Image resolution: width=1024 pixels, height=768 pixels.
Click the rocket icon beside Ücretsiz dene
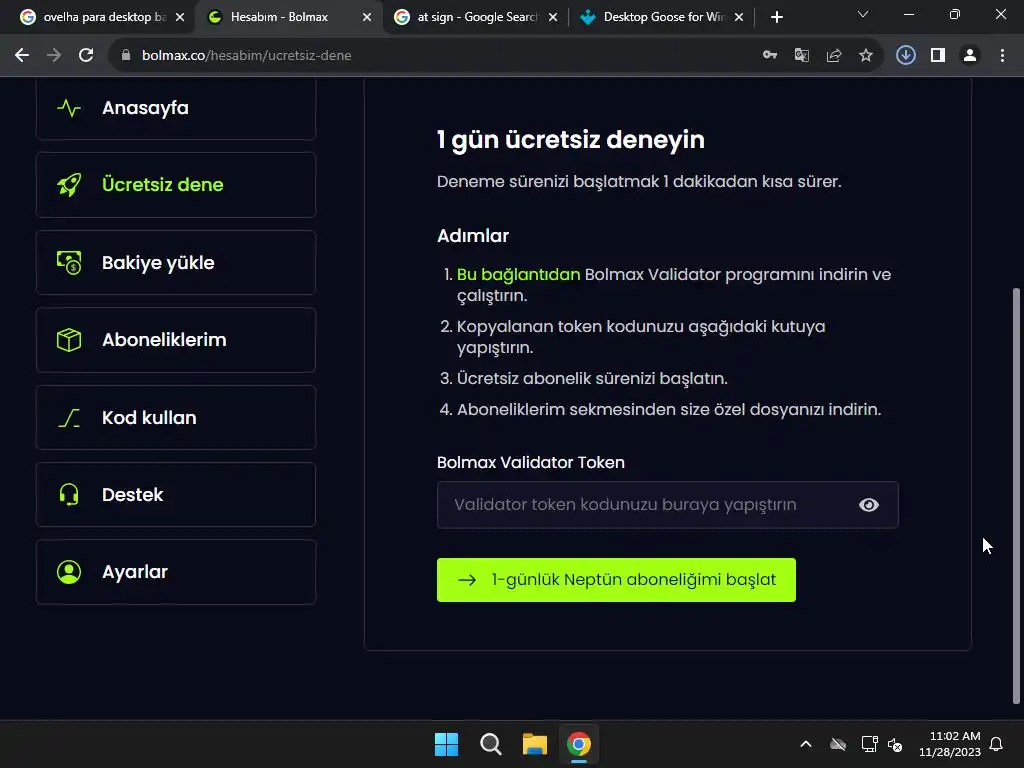click(x=69, y=185)
